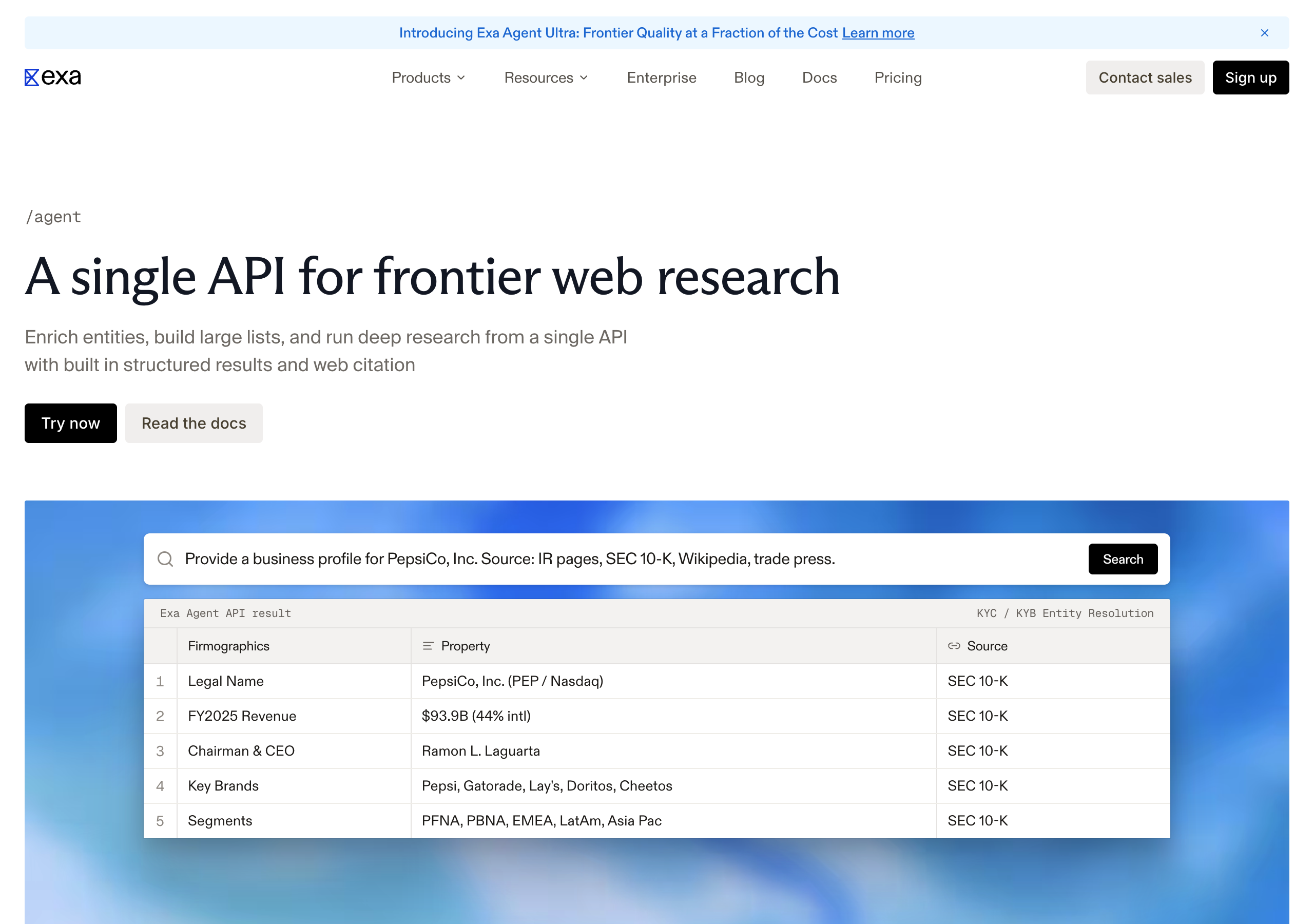This screenshot has height=924, width=1314.
Task: Click row number 3 in results table
Action: tap(160, 750)
